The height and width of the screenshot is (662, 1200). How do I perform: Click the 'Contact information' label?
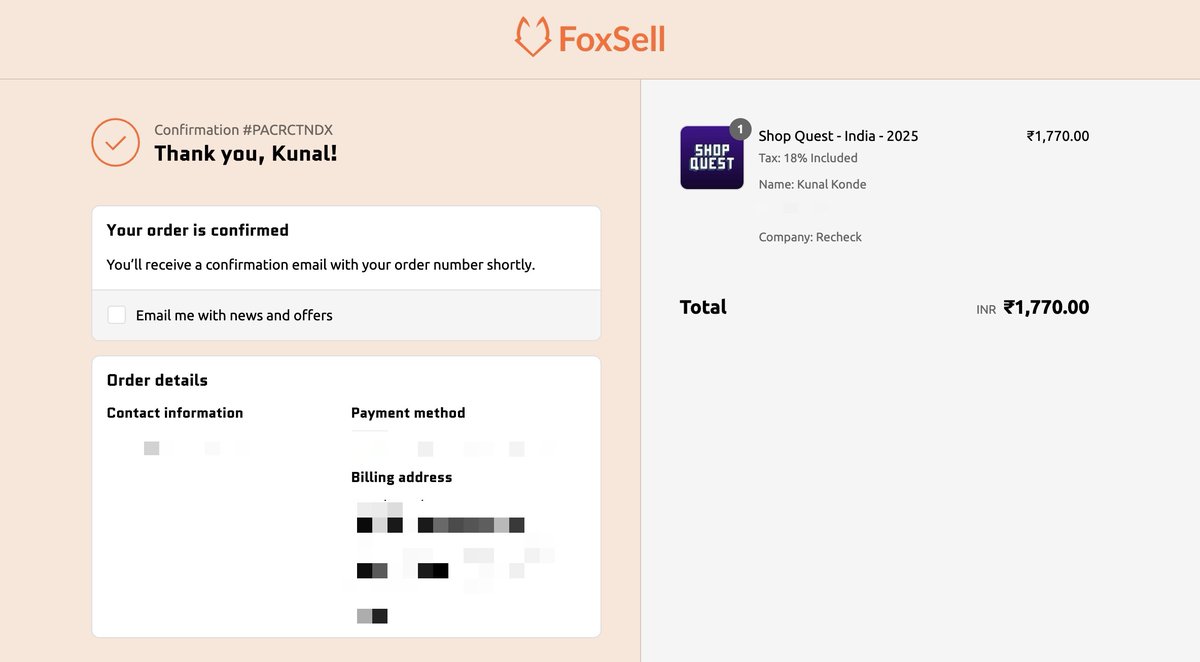point(175,413)
